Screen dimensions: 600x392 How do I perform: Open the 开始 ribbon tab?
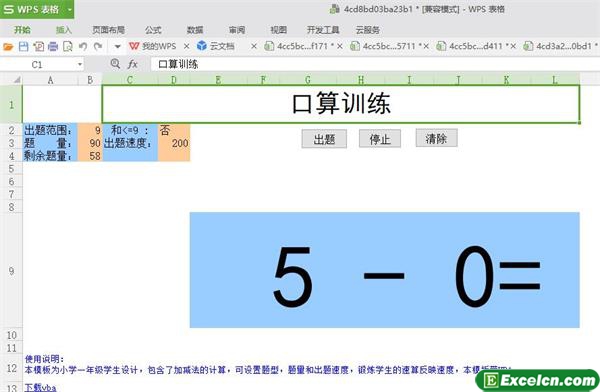pos(22,30)
